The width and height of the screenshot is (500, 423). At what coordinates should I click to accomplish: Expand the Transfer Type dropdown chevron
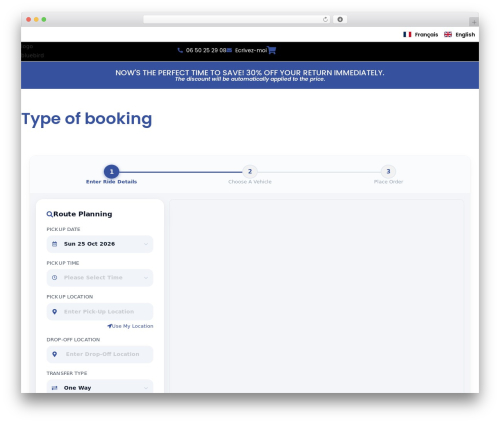click(146, 388)
